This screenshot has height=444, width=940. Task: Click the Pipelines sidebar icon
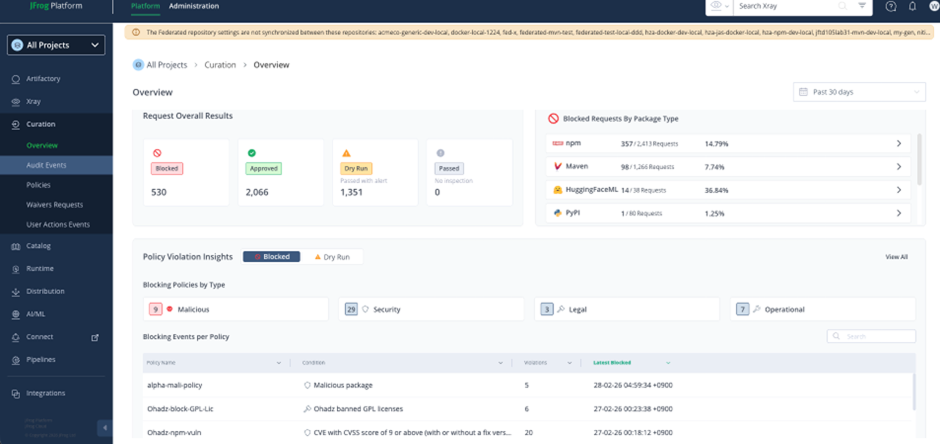coord(16,360)
